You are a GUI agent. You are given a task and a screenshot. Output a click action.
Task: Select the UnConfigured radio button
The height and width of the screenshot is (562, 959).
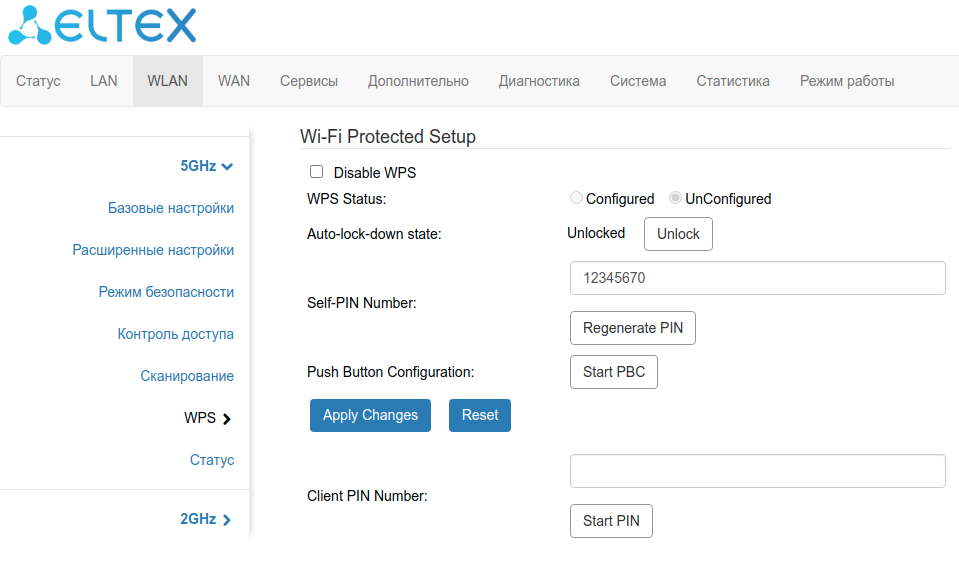(675, 199)
